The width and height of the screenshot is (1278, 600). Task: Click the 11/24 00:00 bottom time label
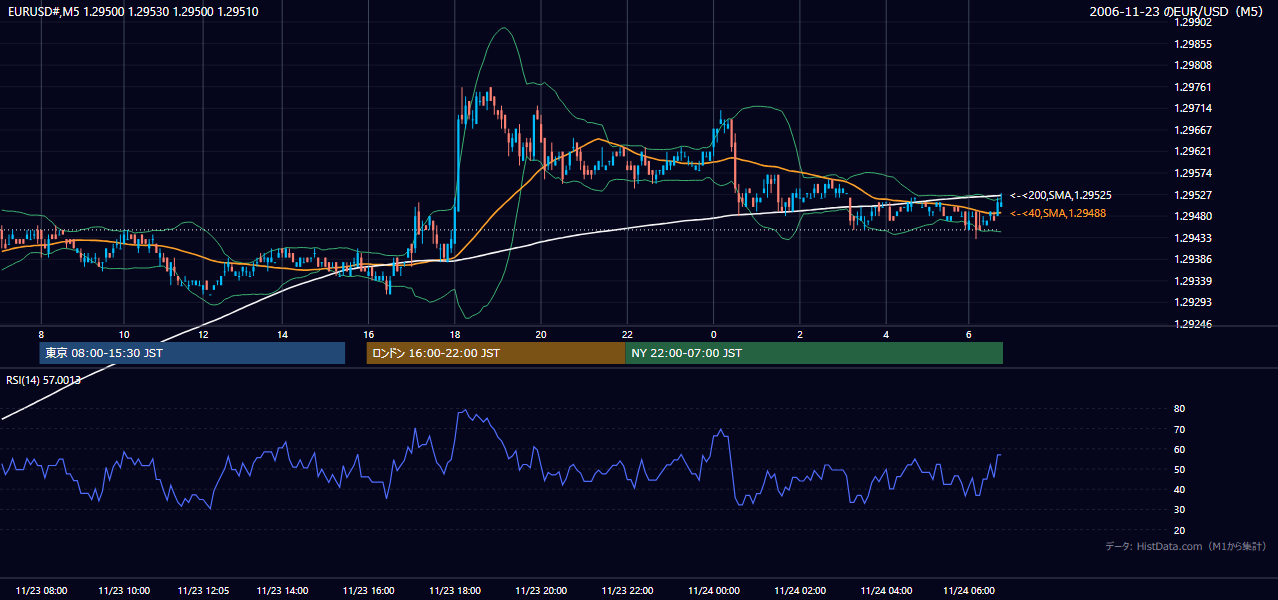tap(713, 590)
